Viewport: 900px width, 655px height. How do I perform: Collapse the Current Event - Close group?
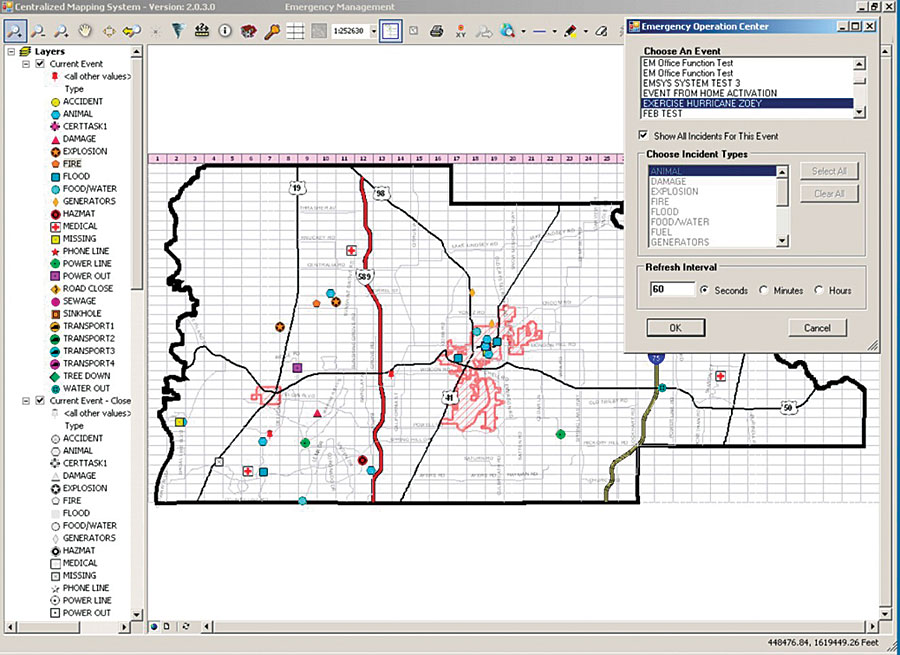pos(26,401)
